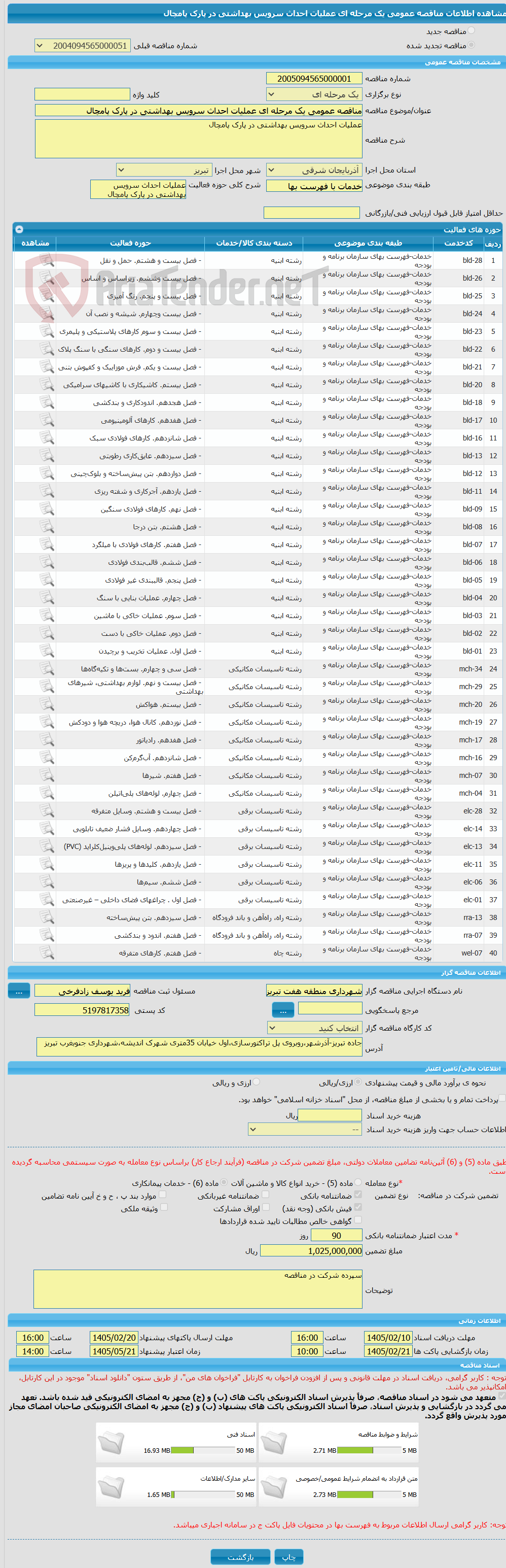This screenshot has width=506, height=1568.
Task: Open tender holding type dropdown
Action: (314, 94)
